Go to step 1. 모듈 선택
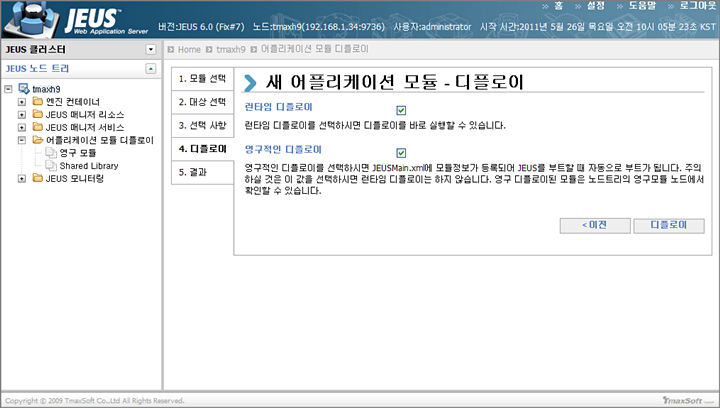The height and width of the screenshot is (408, 720). coord(202,78)
